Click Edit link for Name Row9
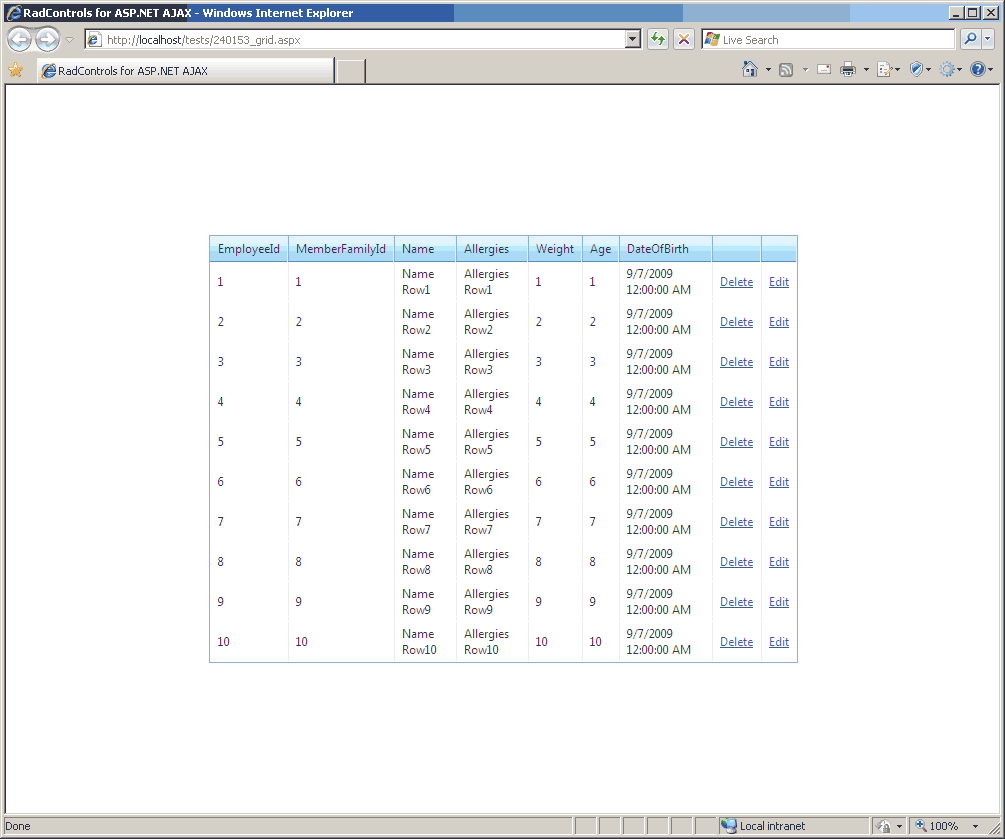1005x839 pixels. (779, 602)
